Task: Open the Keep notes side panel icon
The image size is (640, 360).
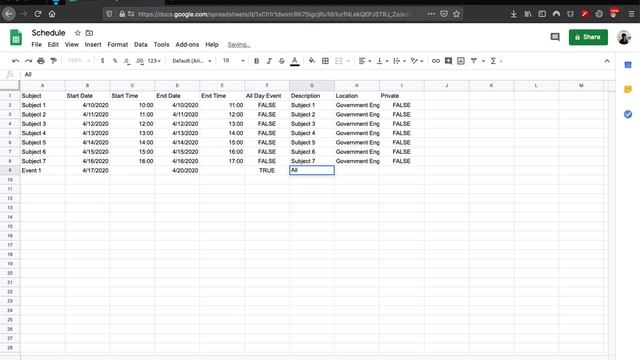Action: (x=628, y=89)
